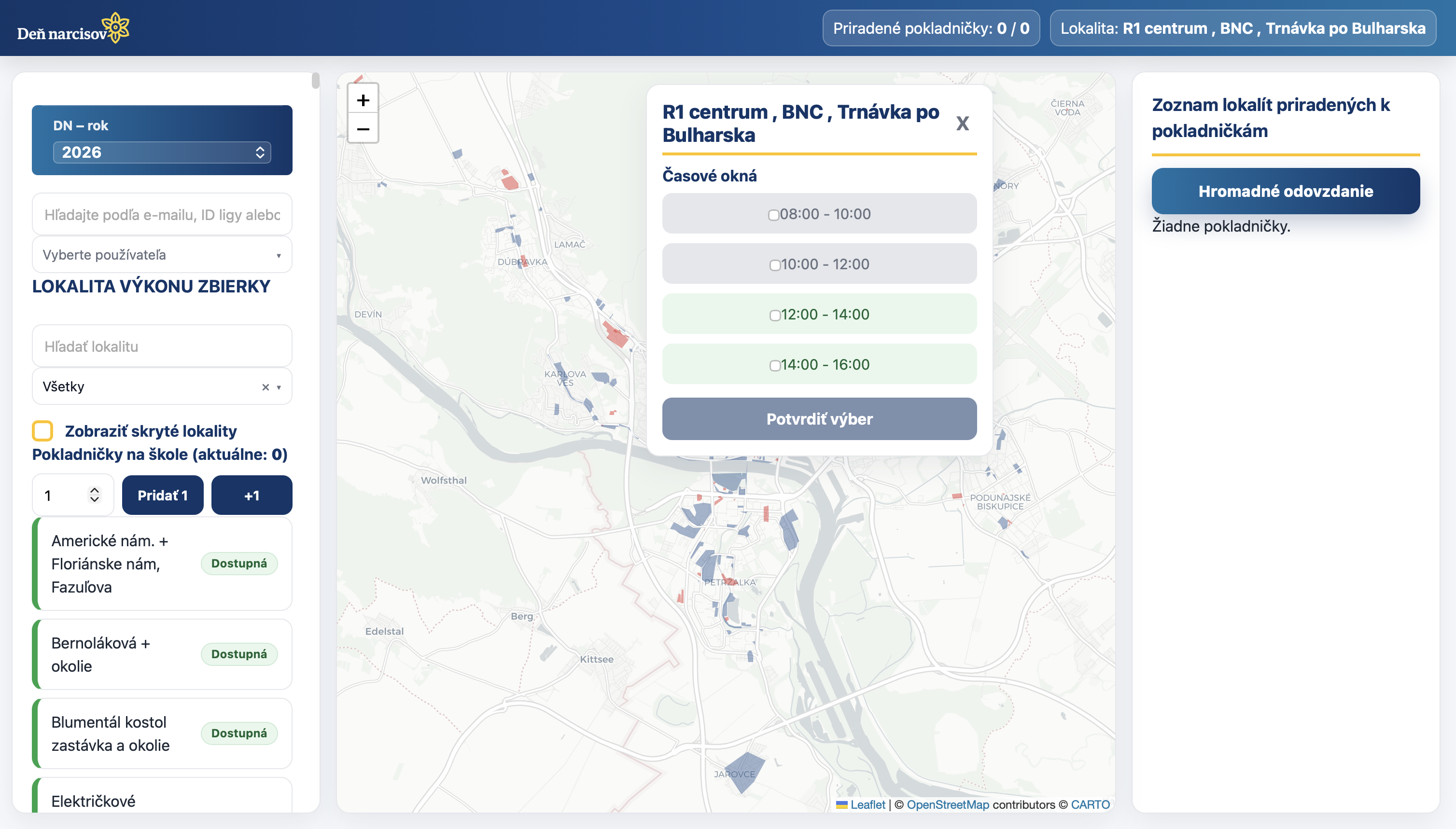Click the Lokalita R1 centrum header badge
1456x829 pixels.
[1243, 28]
